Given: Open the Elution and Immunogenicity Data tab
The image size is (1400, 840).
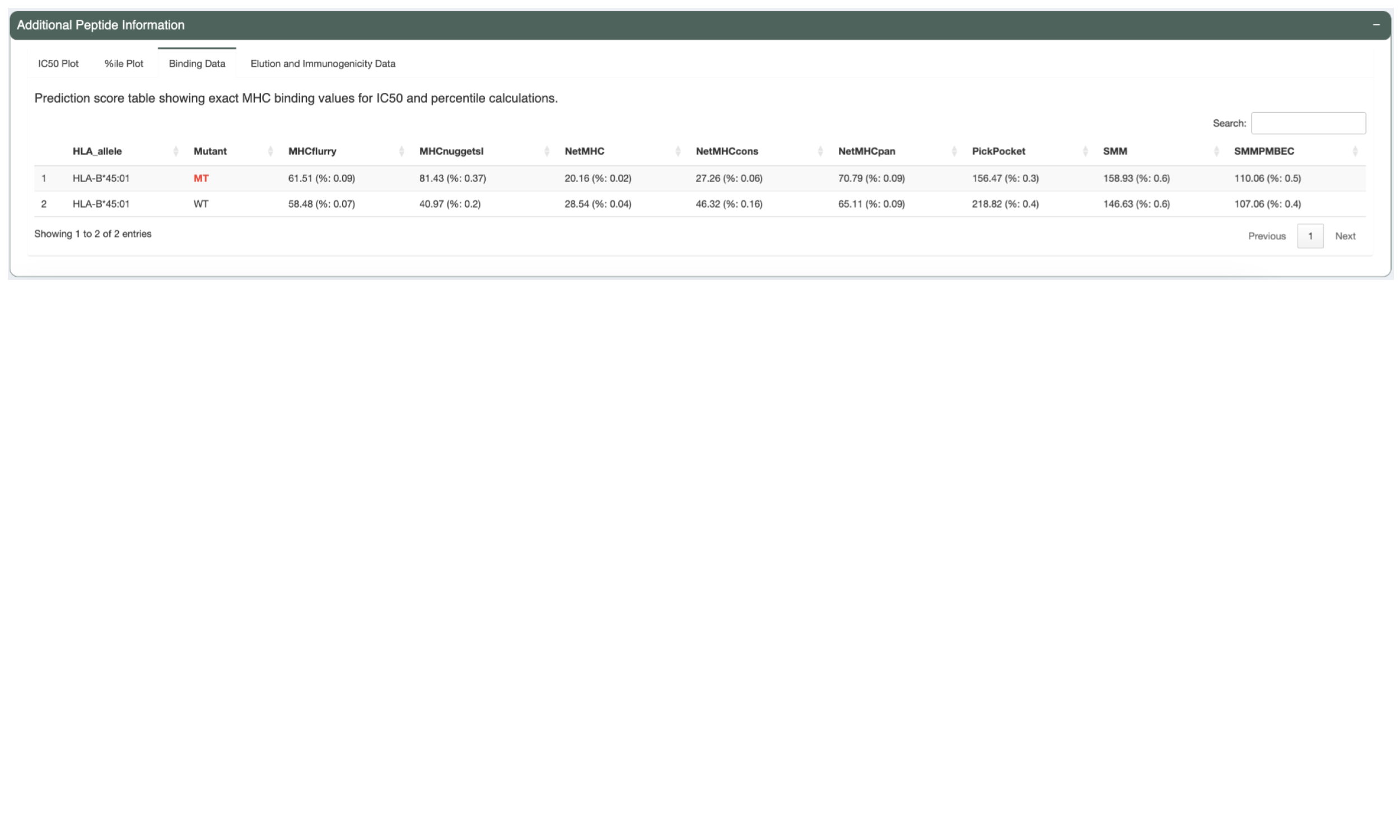Looking at the screenshot, I should [322, 63].
